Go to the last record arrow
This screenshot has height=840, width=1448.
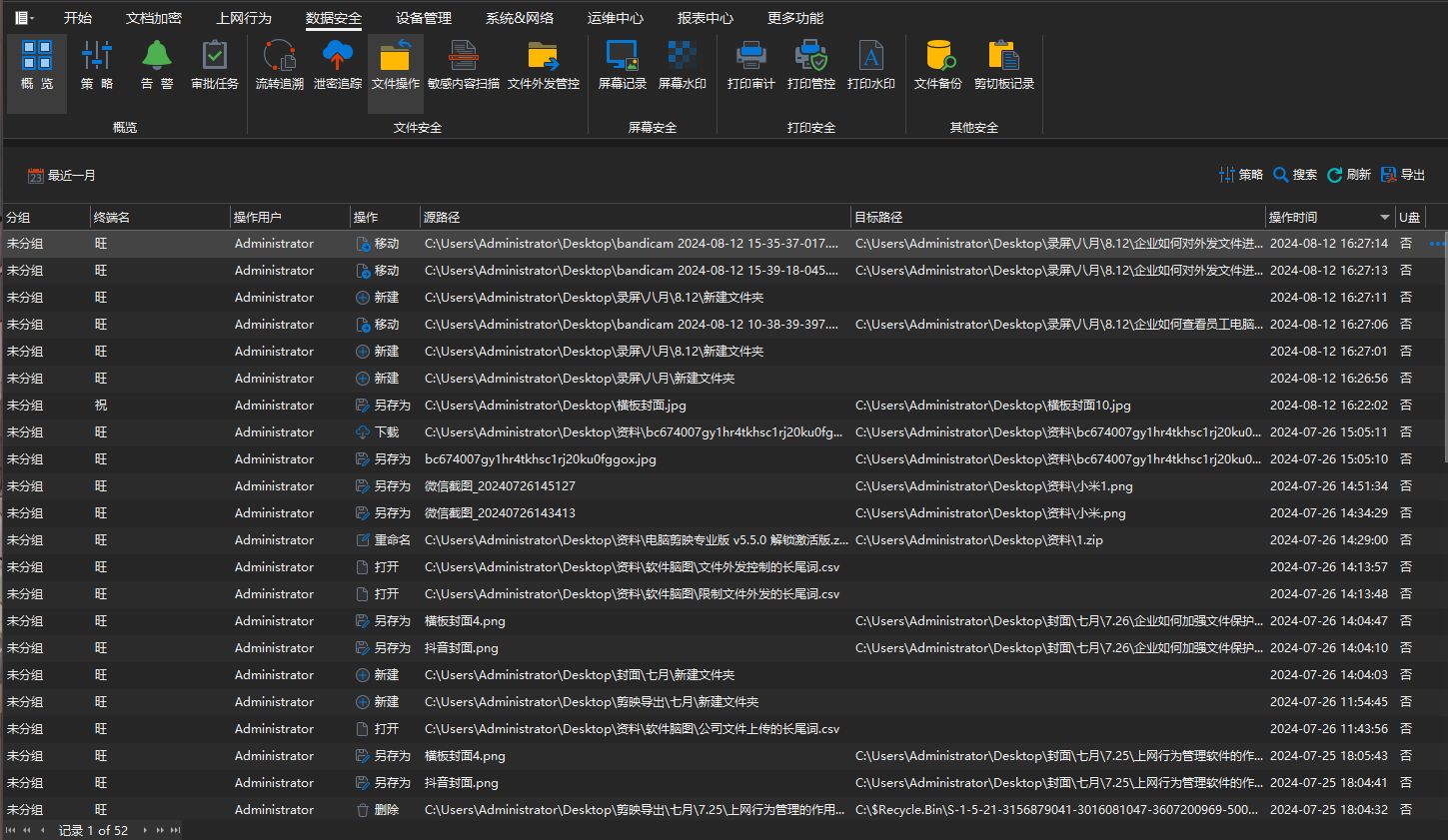point(176,830)
